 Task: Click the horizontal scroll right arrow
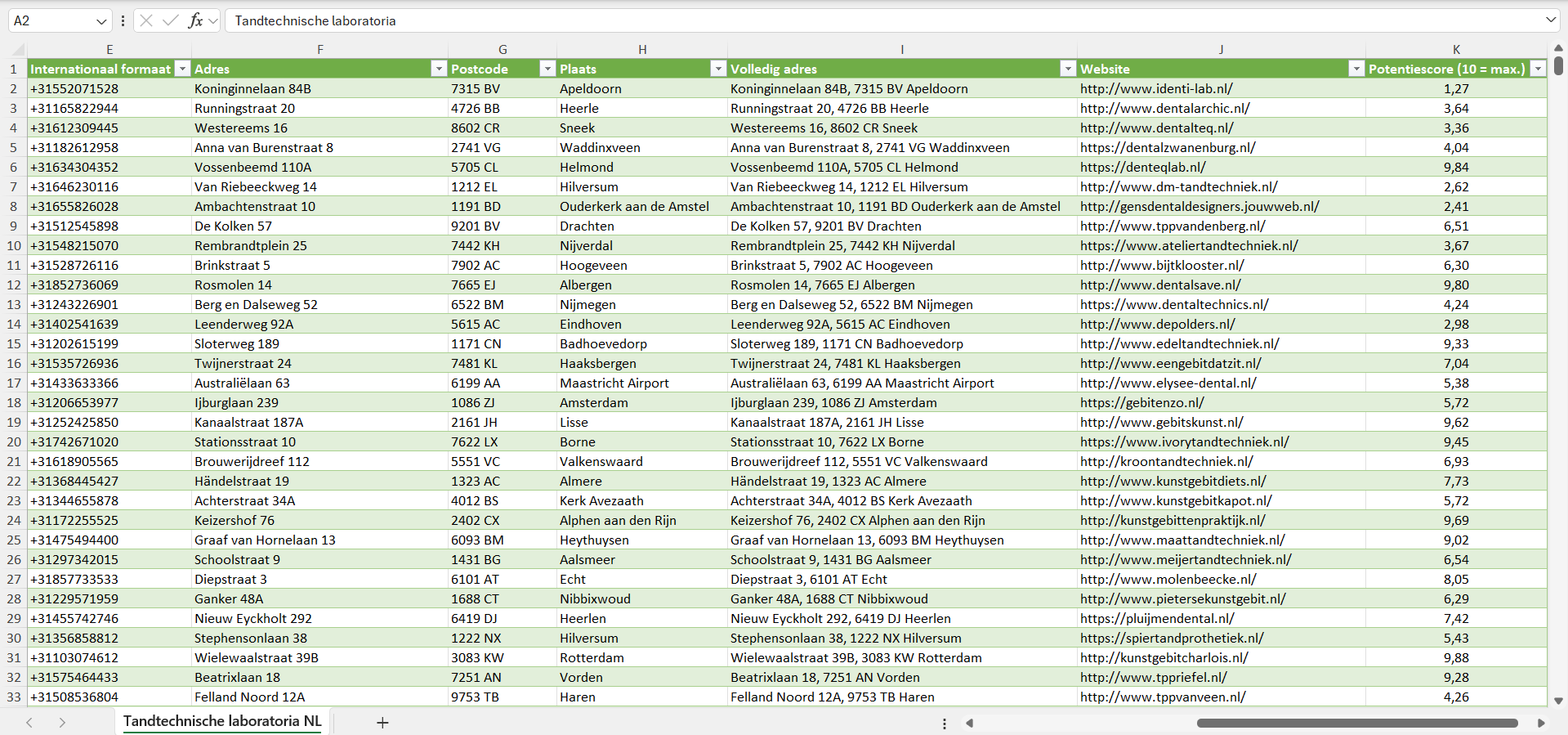click(x=1541, y=723)
